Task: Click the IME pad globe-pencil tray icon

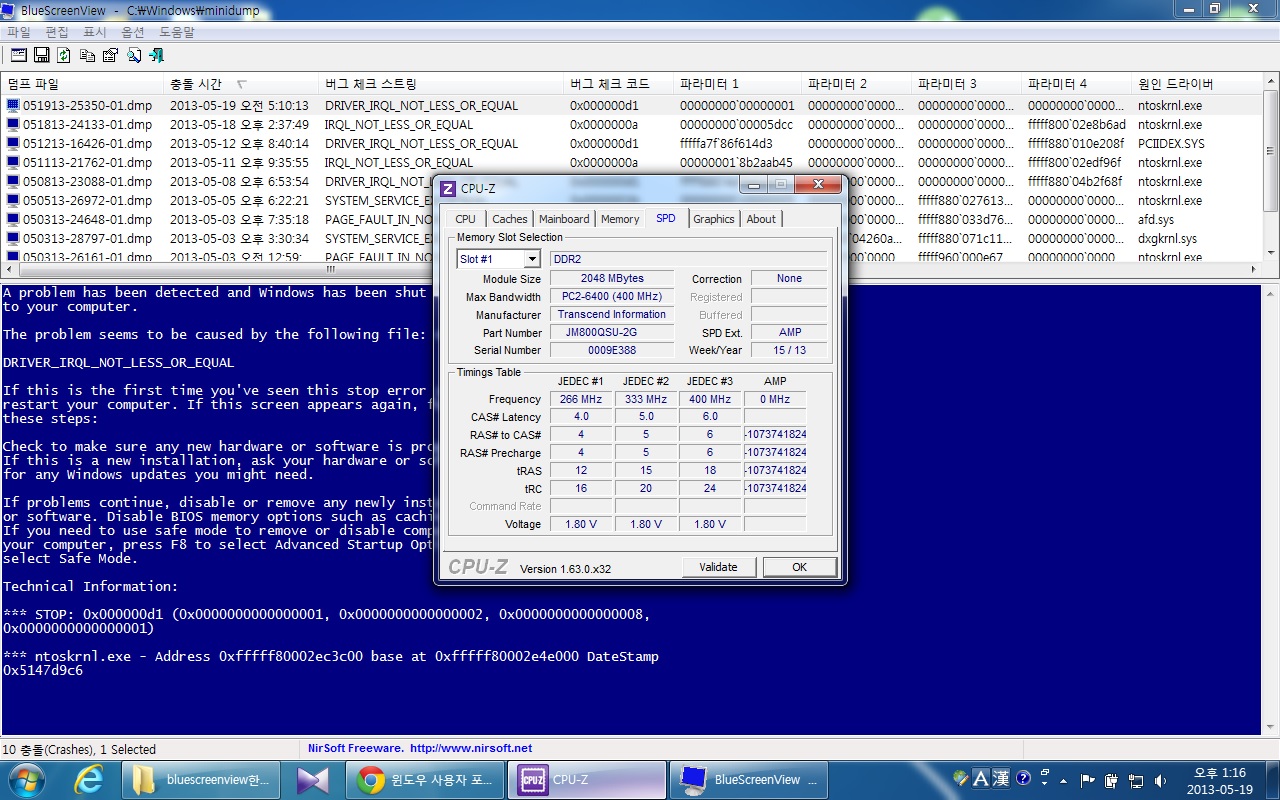Action: click(961, 778)
